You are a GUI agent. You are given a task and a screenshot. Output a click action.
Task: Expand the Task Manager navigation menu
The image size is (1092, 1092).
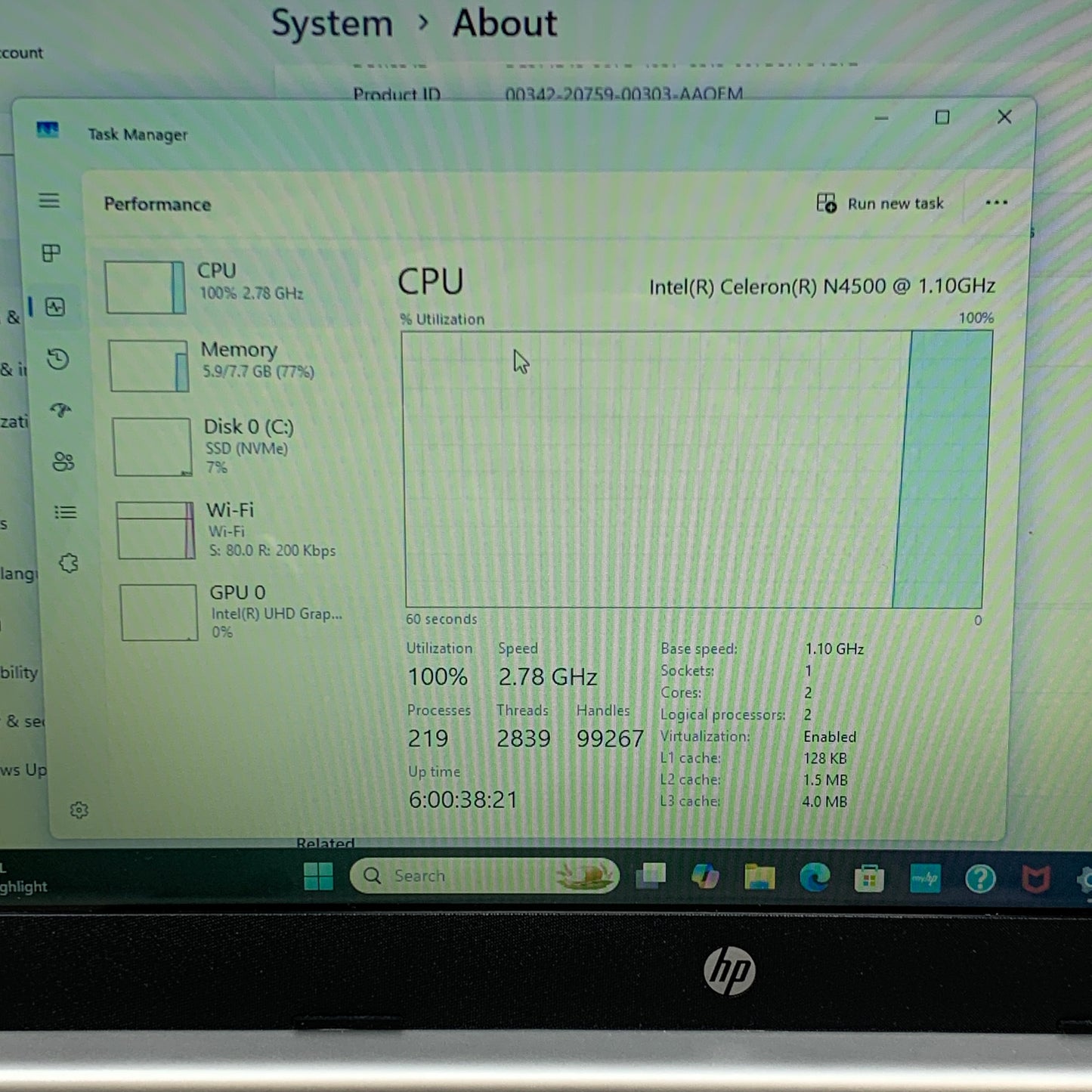point(49,201)
